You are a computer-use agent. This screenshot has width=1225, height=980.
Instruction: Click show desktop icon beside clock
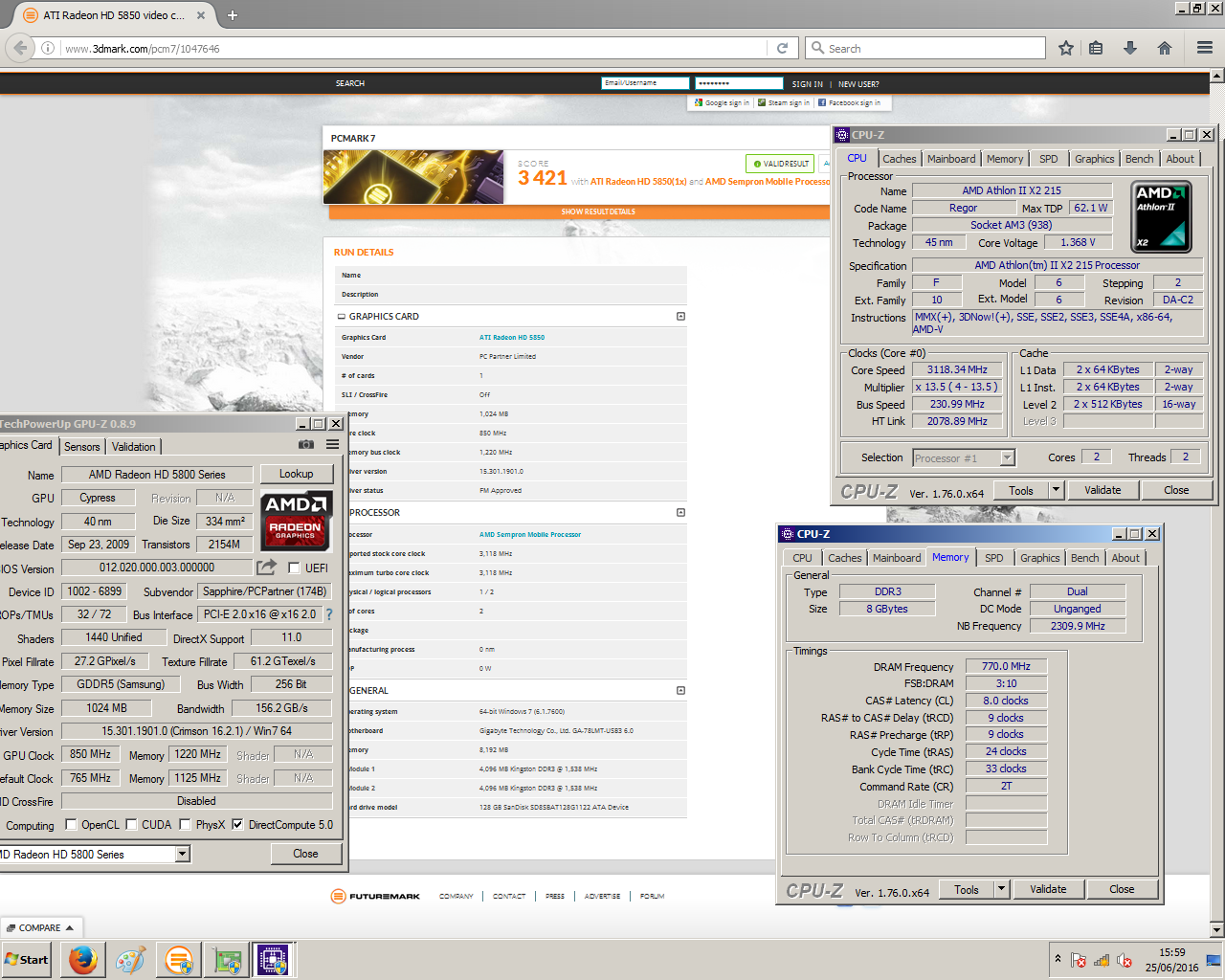coord(1214,960)
